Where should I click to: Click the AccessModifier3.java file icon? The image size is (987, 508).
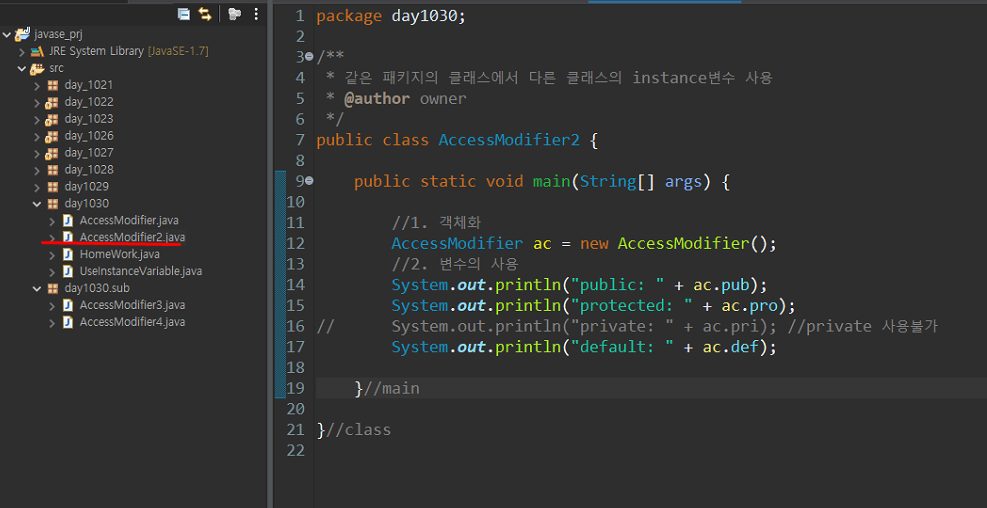[x=68, y=305]
